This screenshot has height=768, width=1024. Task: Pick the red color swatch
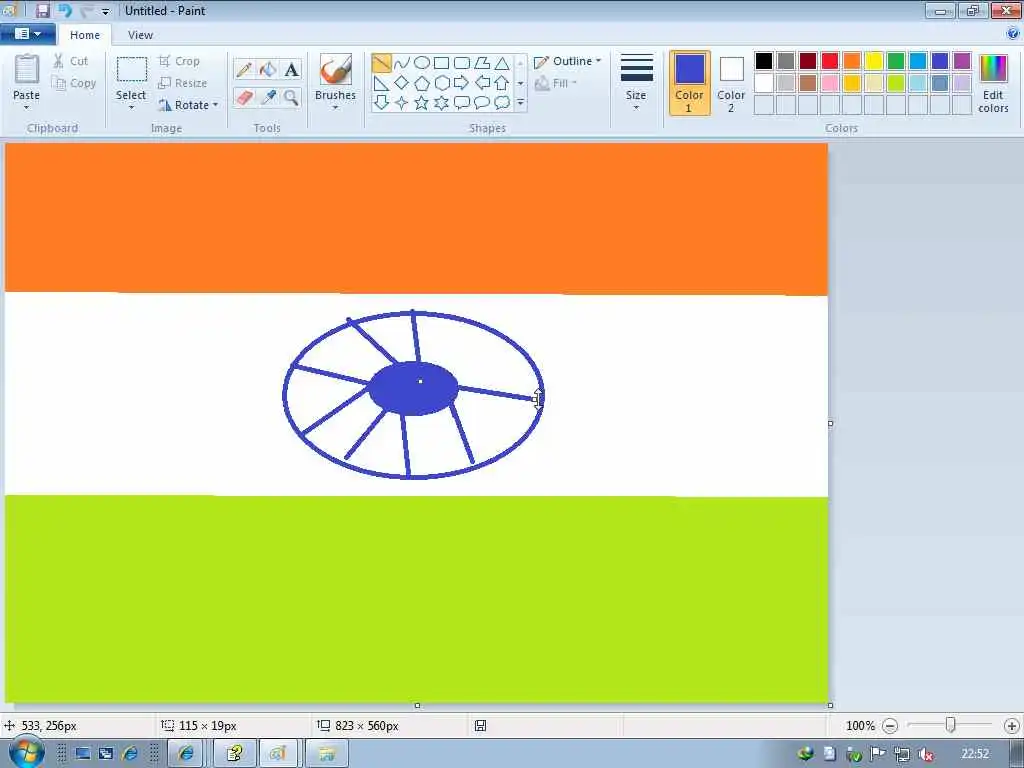[829, 61]
